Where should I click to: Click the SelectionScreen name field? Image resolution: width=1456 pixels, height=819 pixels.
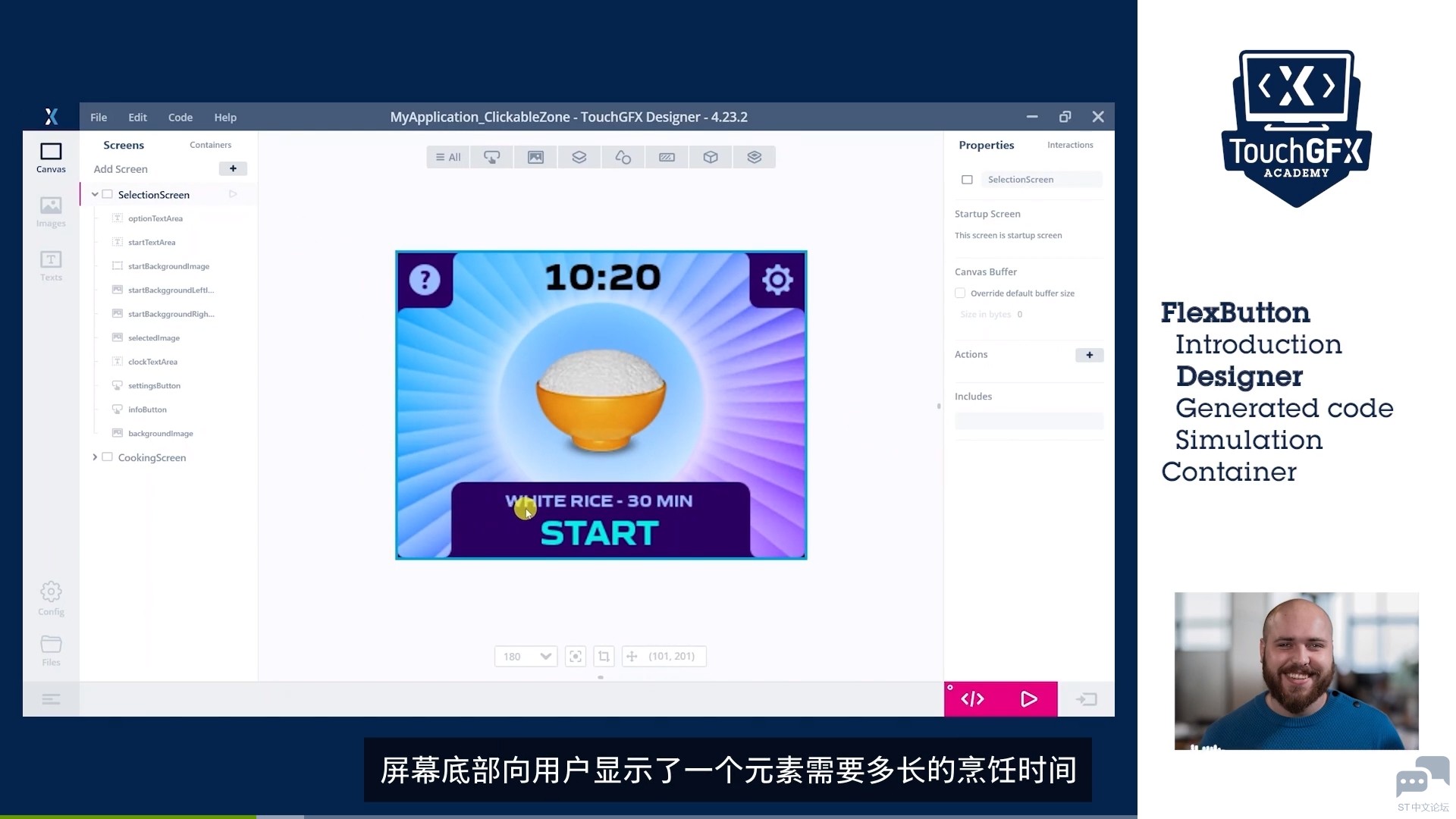coord(1041,180)
